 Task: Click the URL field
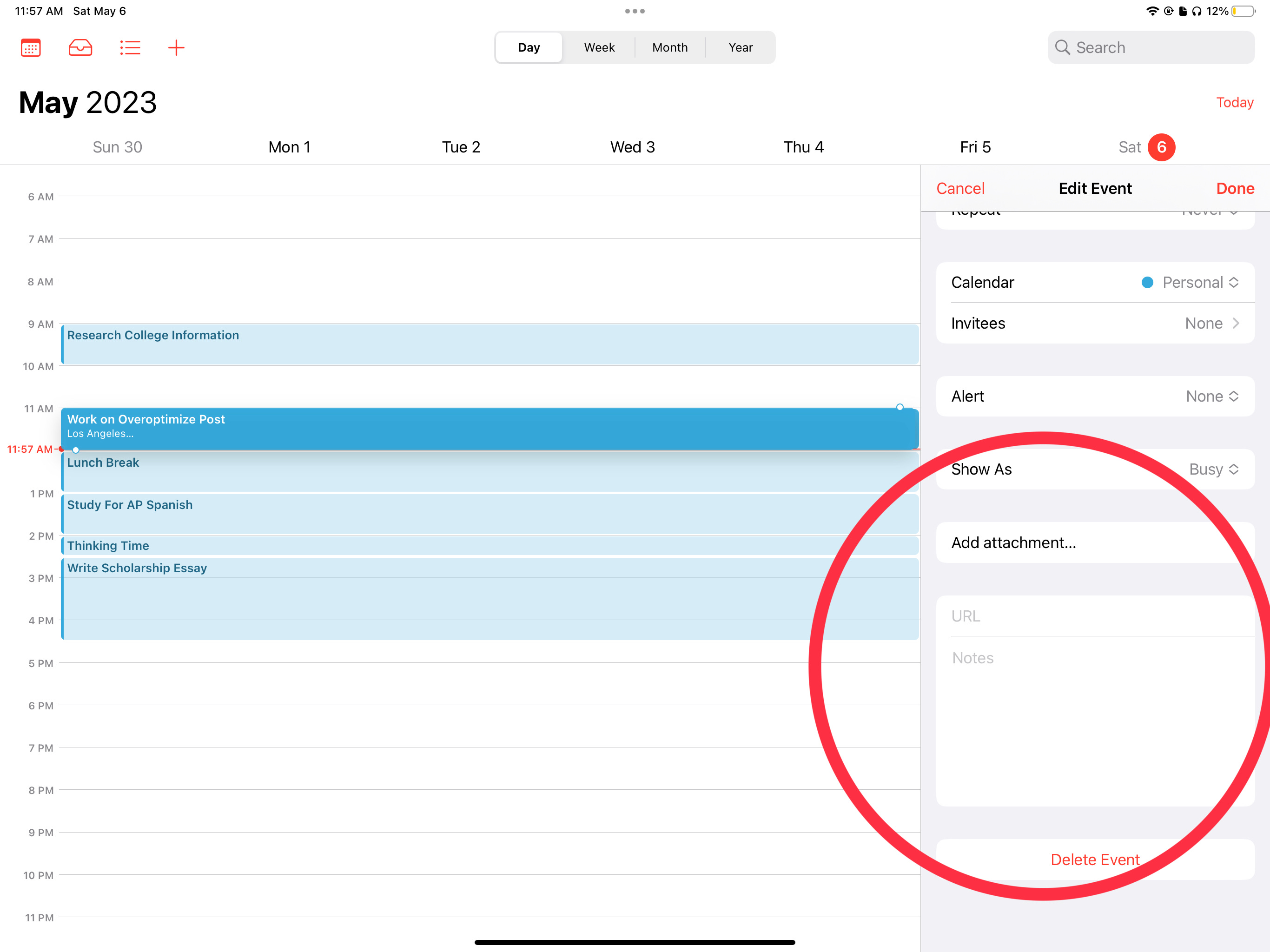[1095, 615]
